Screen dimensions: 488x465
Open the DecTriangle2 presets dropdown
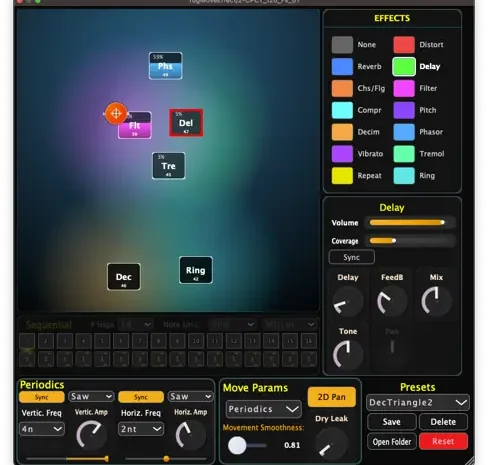418,403
